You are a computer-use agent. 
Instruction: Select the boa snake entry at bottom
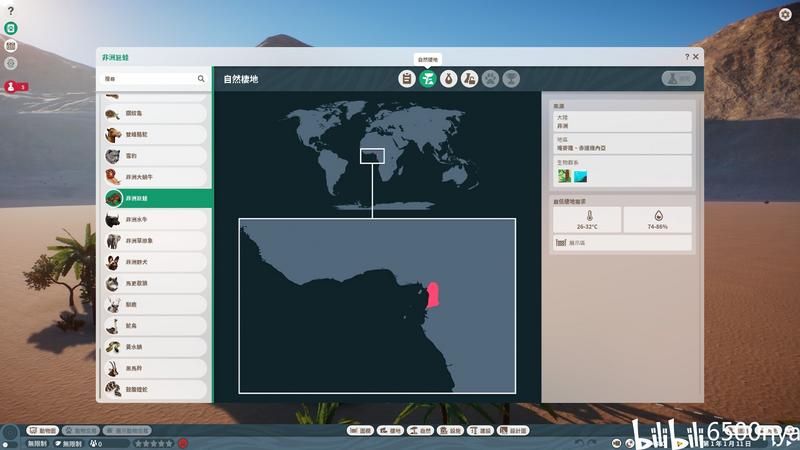(x=155, y=389)
